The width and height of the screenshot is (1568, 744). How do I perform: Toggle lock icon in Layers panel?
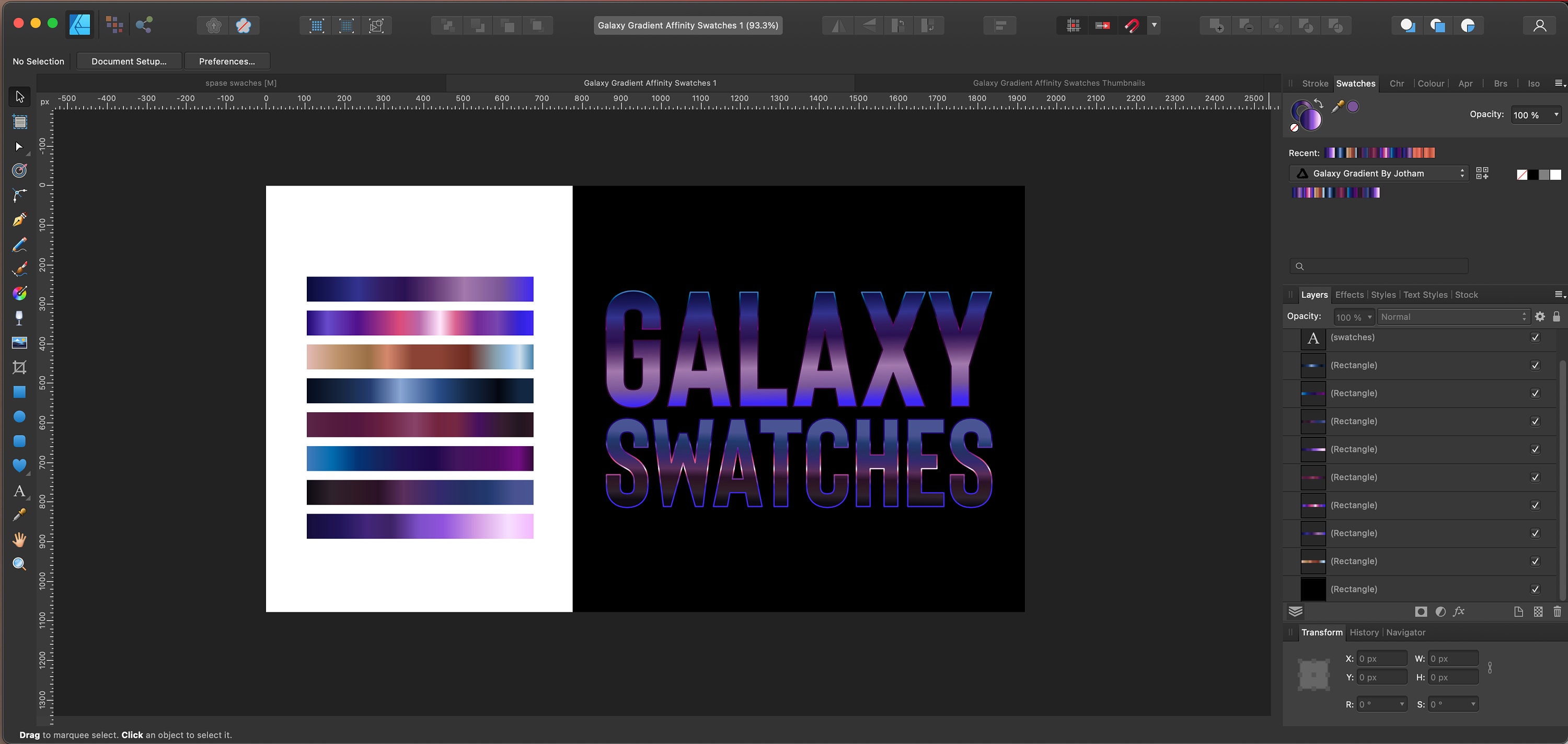[x=1557, y=316]
